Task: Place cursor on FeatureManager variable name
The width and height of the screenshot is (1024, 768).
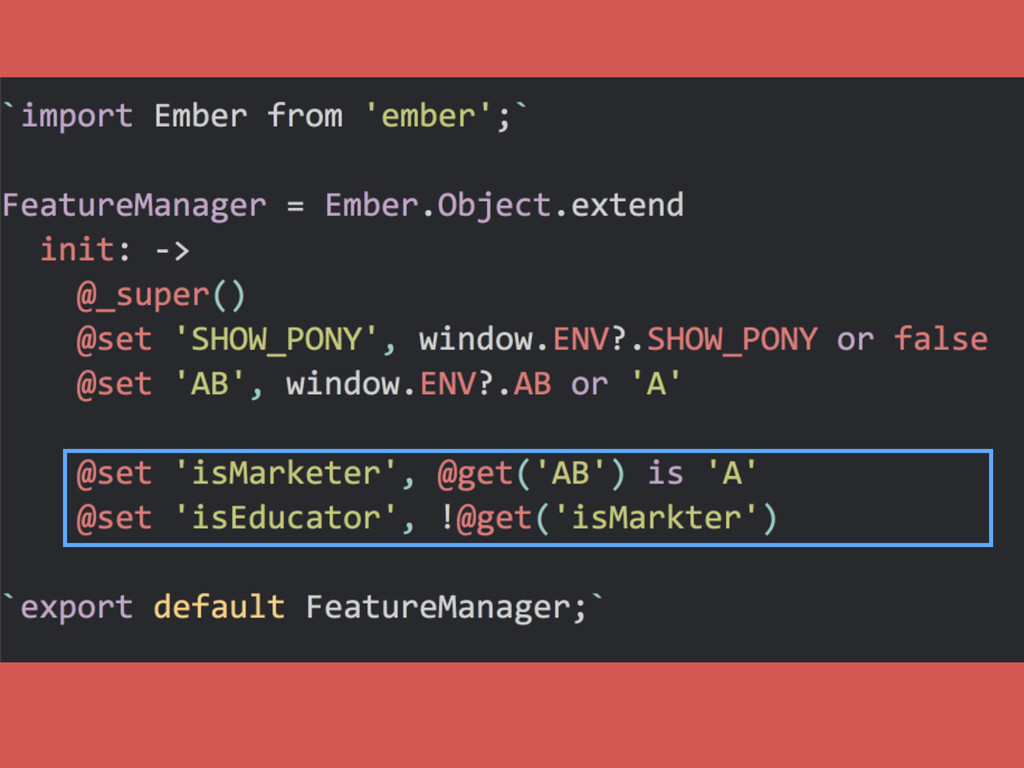Action: tap(134, 206)
